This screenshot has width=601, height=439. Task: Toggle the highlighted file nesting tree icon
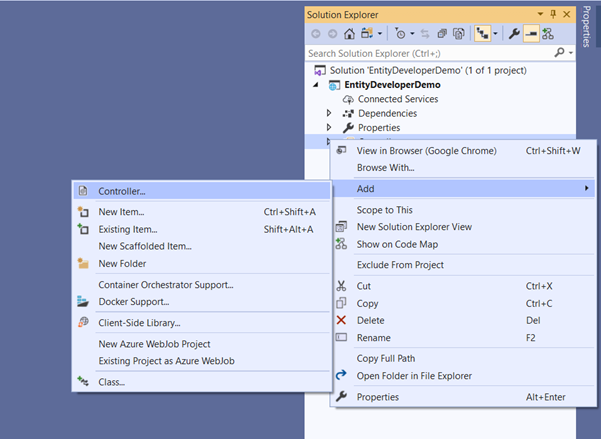click(x=483, y=34)
